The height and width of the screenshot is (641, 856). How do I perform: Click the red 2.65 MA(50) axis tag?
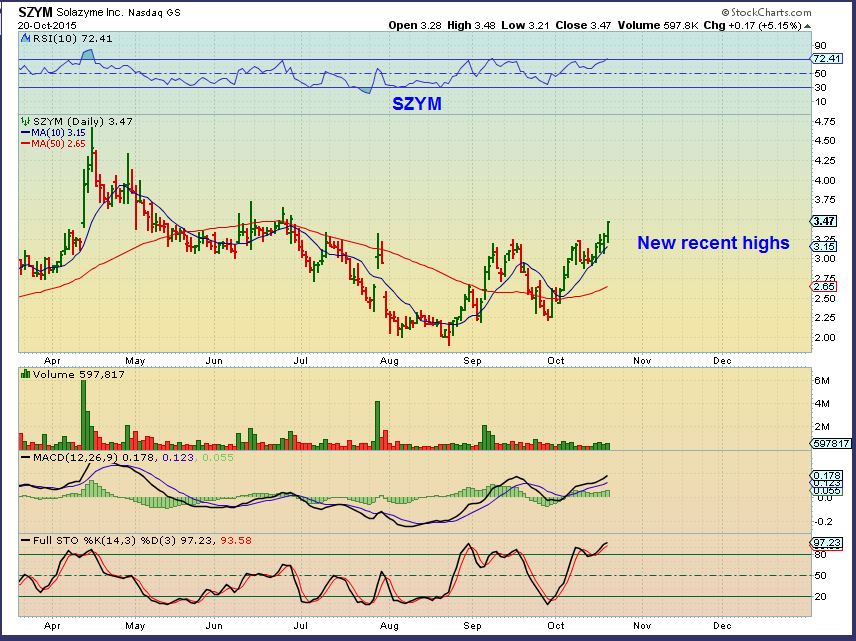tap(825, 285)
